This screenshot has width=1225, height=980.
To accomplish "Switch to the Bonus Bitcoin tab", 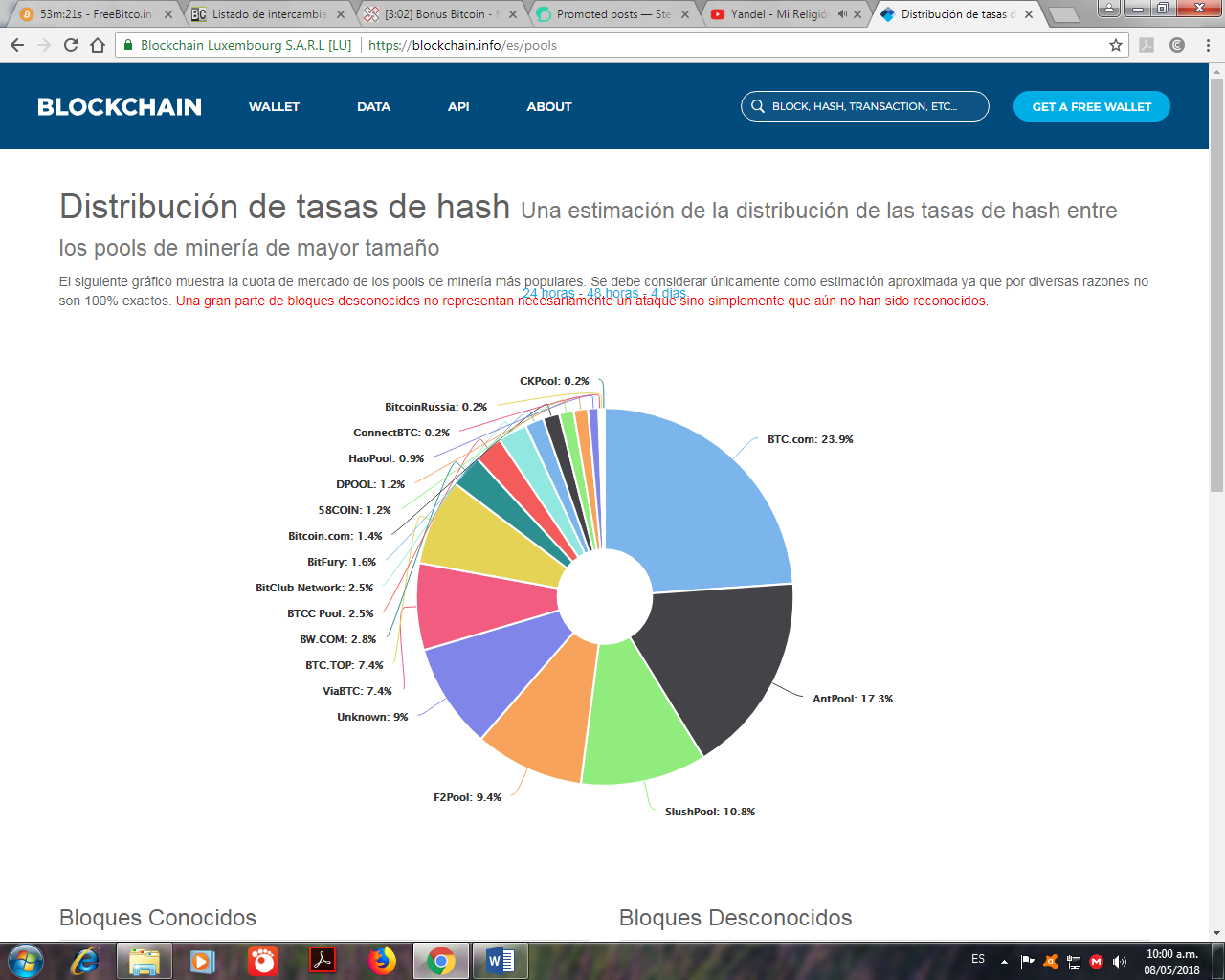I will (440, 14).
